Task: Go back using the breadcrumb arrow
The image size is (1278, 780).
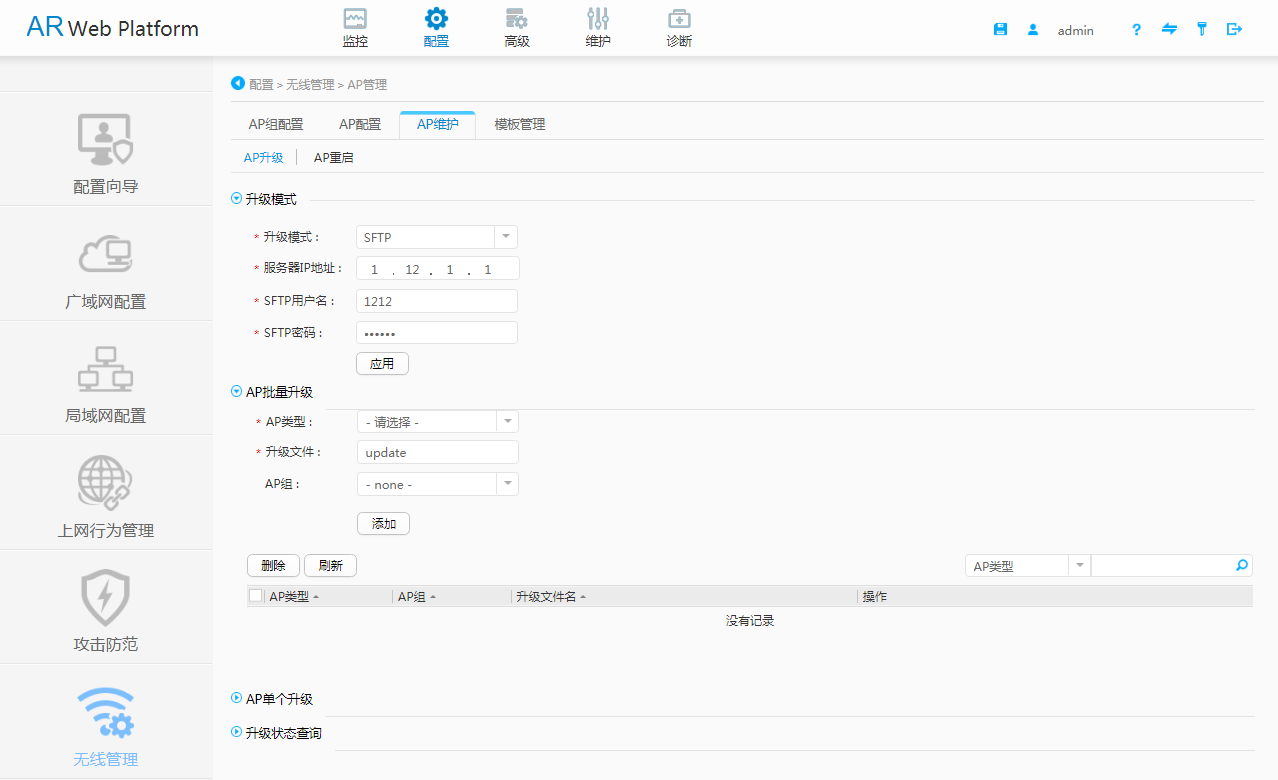Action: click(x=238, y=84)
